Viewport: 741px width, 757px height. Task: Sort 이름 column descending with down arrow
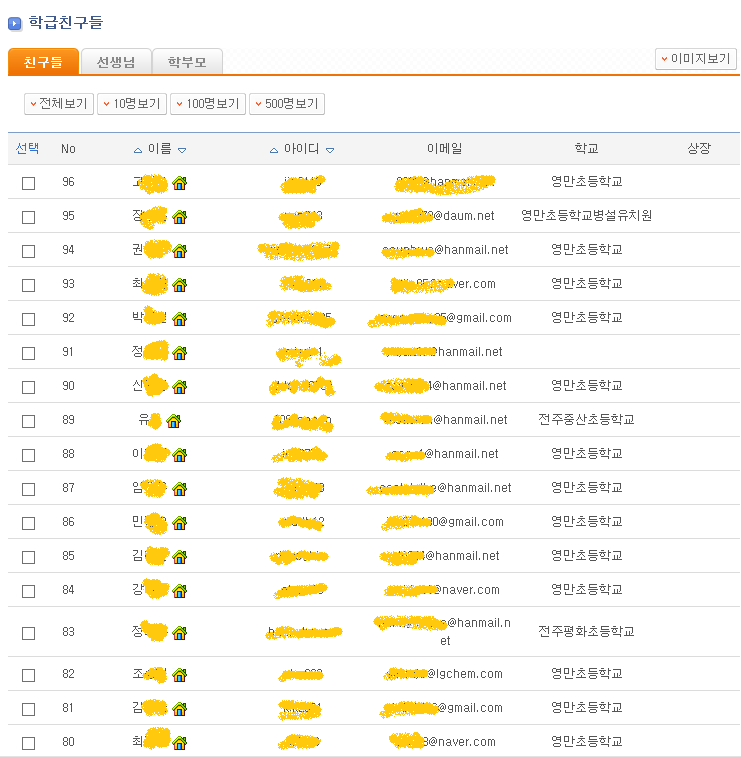pyautogui.click(x=182, y=150)
